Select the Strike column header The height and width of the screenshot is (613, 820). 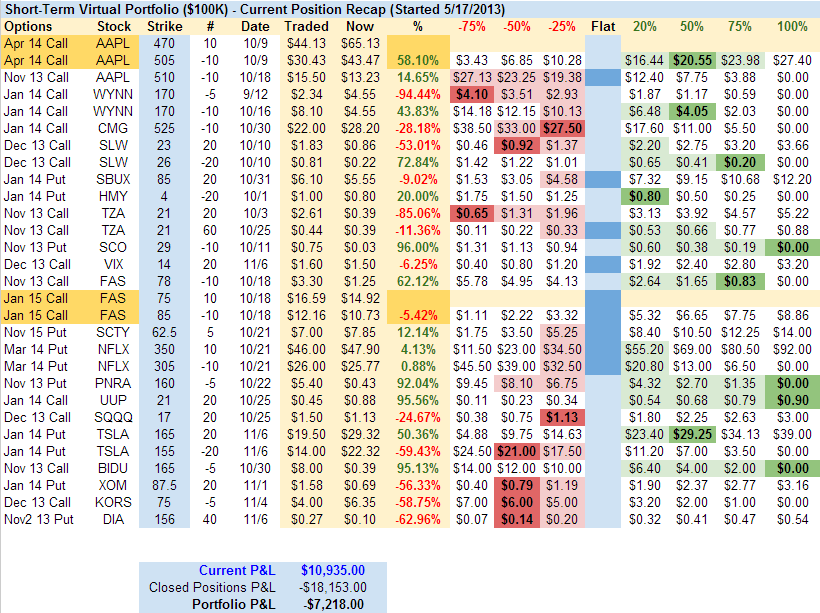(164, 26)
